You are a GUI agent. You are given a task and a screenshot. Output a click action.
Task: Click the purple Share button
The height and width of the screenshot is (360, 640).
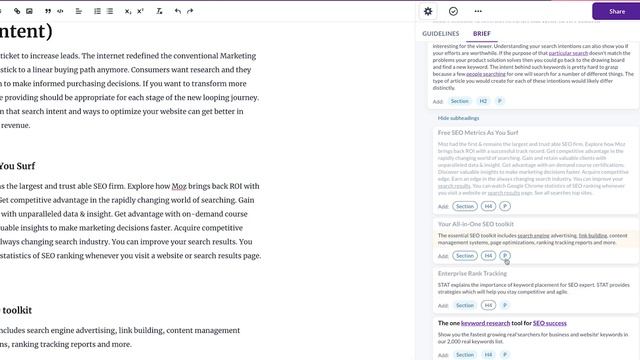[616, 11]
